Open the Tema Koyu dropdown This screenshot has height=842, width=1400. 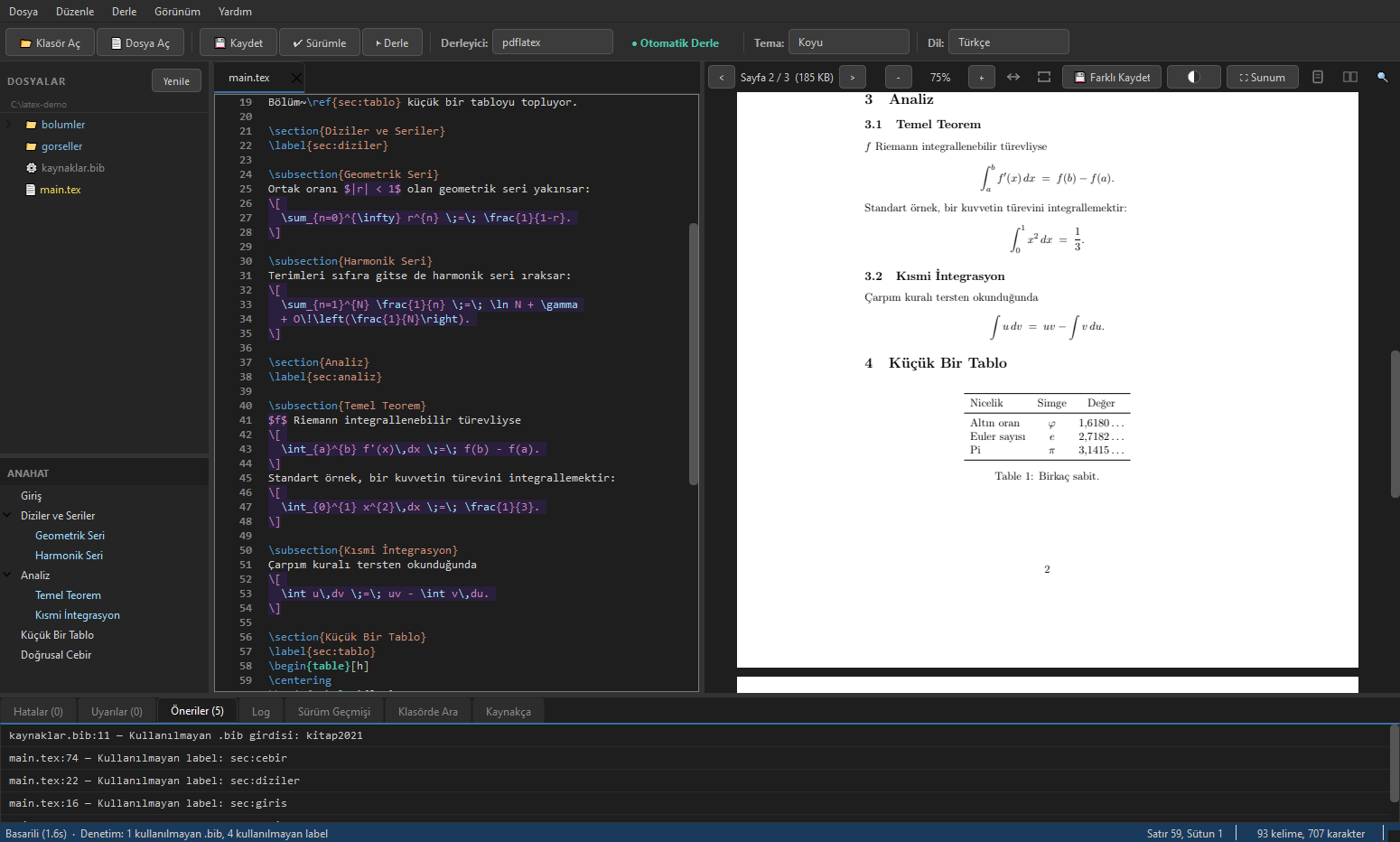pos(849,42)
